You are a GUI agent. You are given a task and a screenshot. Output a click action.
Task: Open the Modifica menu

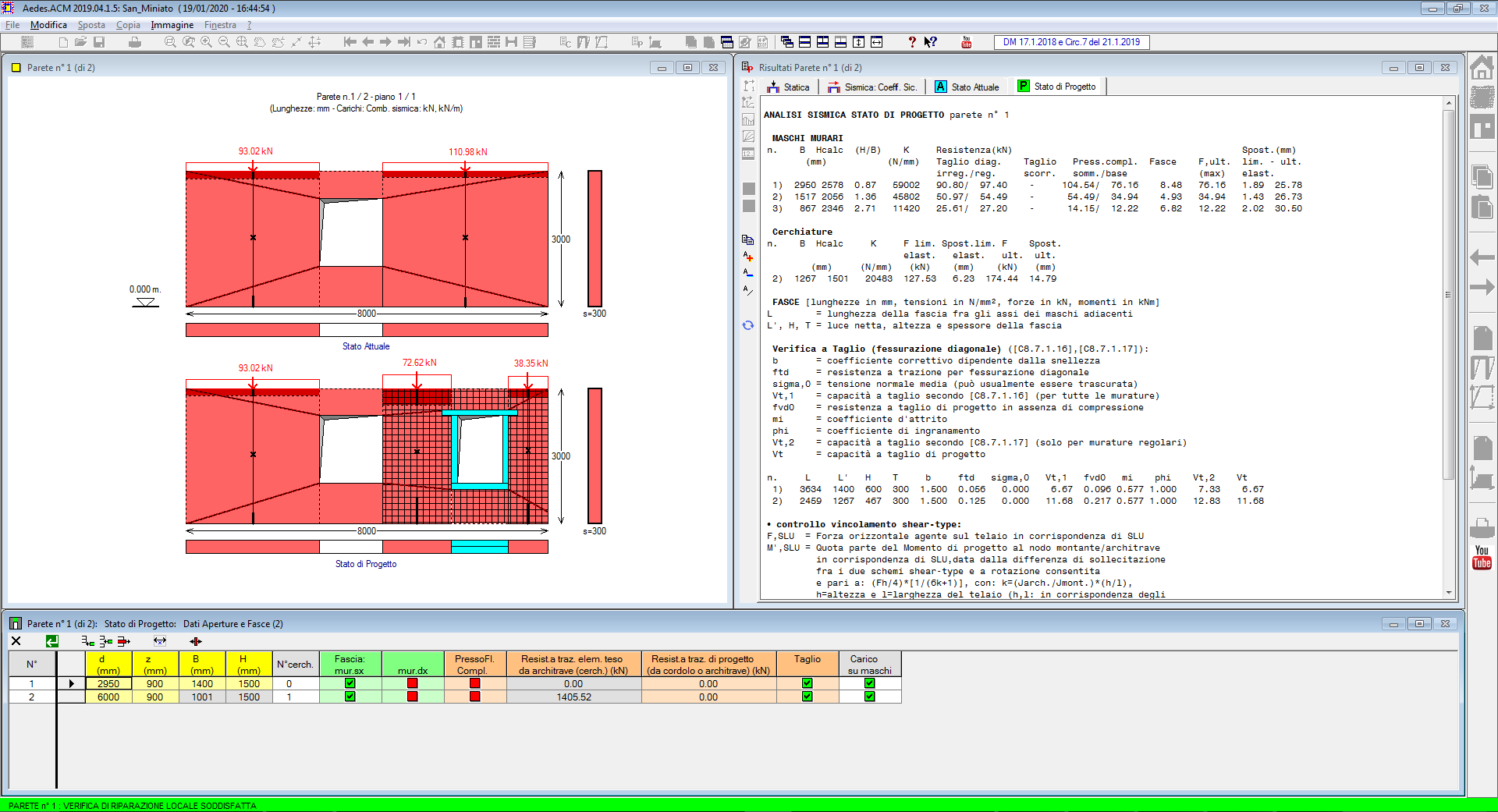click(x=48, y=25)
